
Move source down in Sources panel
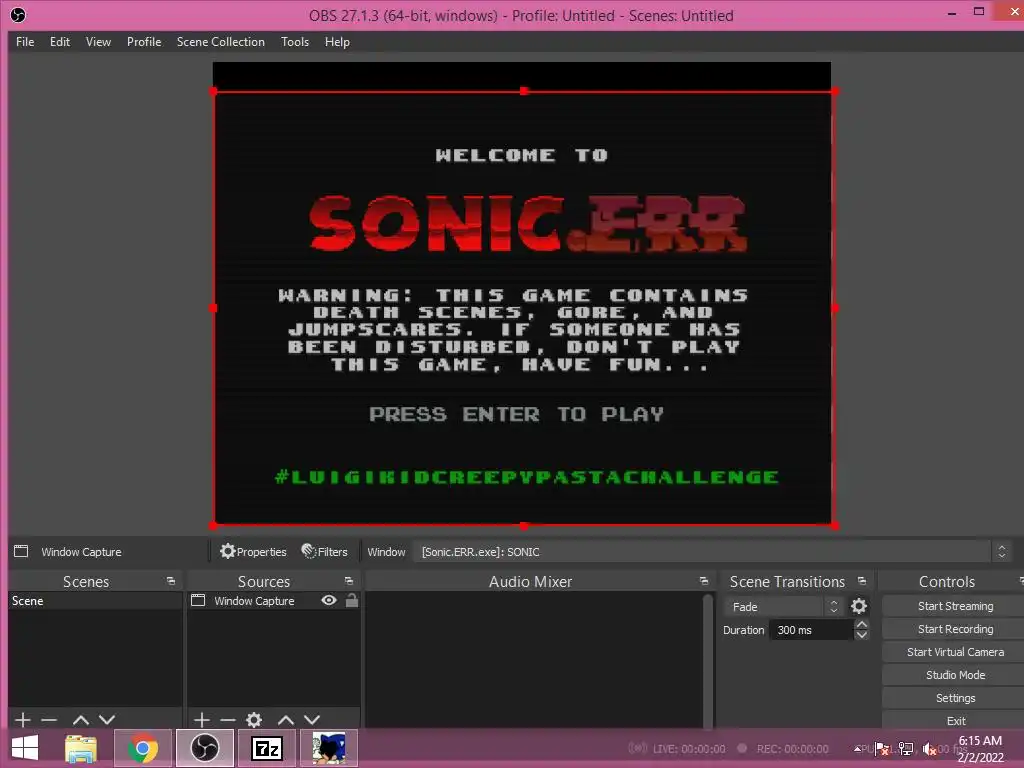pos(312,720)
